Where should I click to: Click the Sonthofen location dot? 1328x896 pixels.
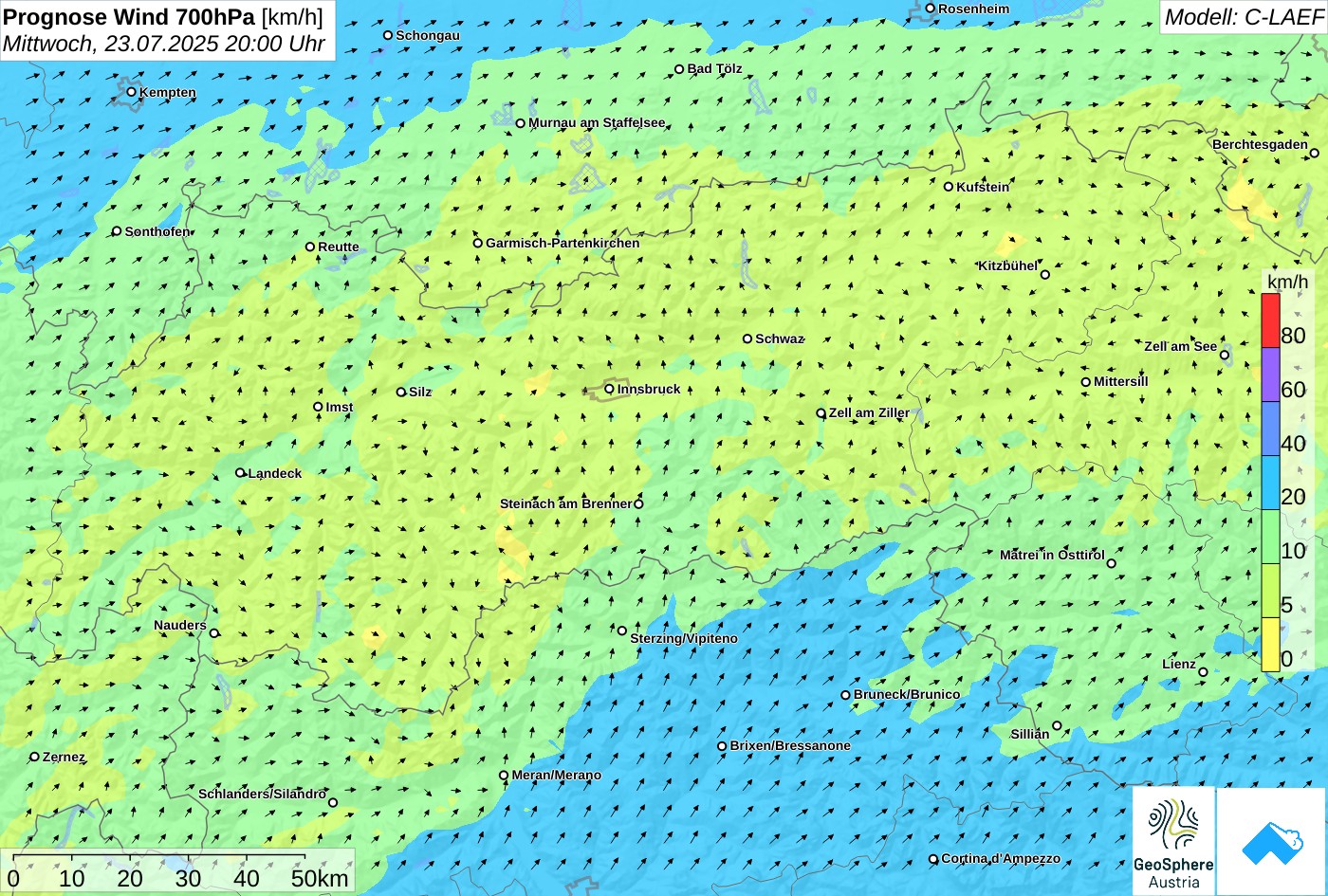point(118,231)
